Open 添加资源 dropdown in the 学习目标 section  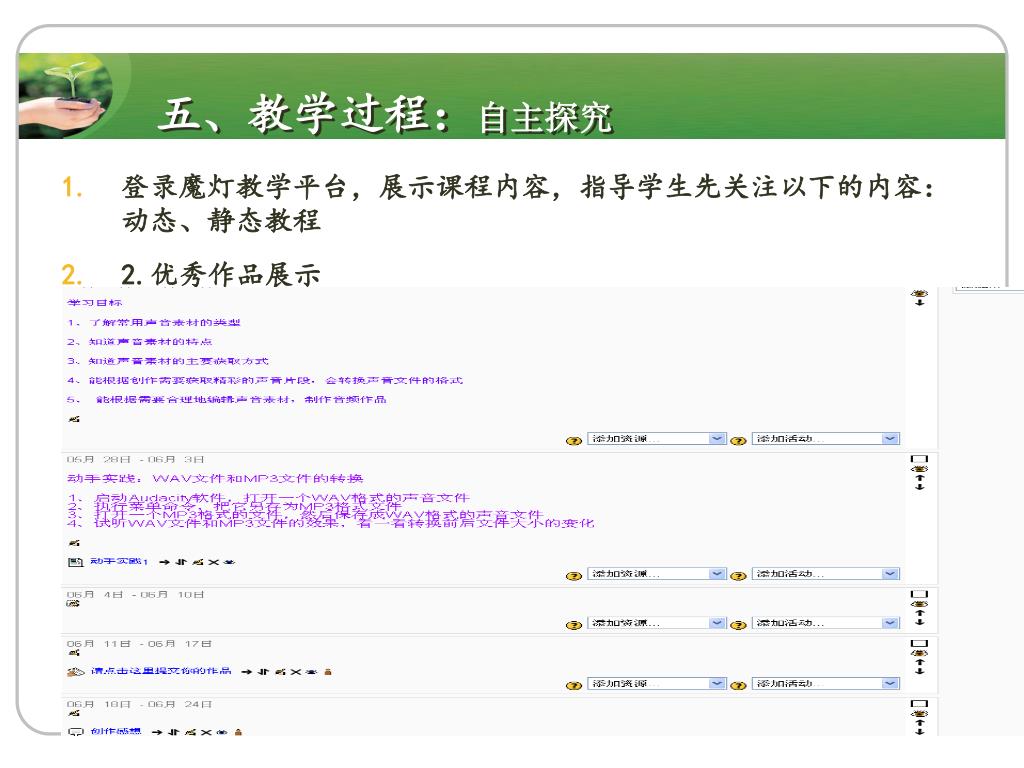656,438
